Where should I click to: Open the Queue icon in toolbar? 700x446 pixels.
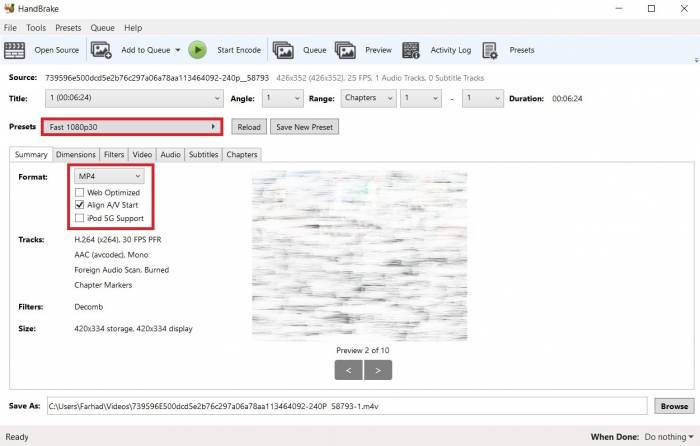tap(284, 49)
